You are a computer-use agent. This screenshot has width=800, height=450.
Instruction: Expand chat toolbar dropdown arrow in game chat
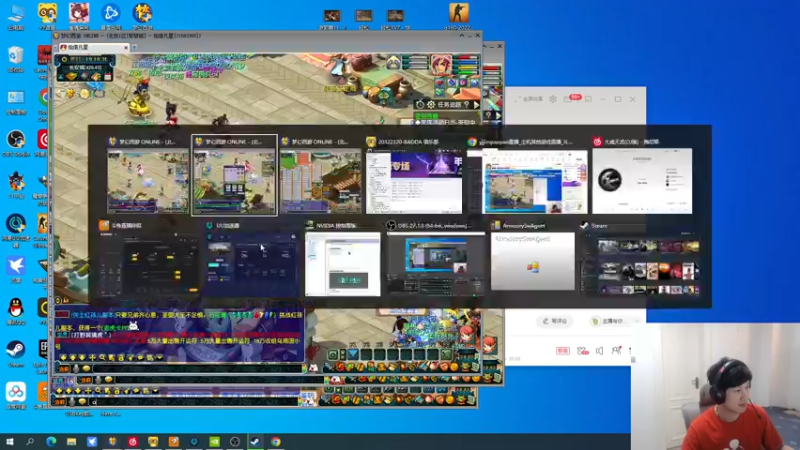(x=160, y=358)
